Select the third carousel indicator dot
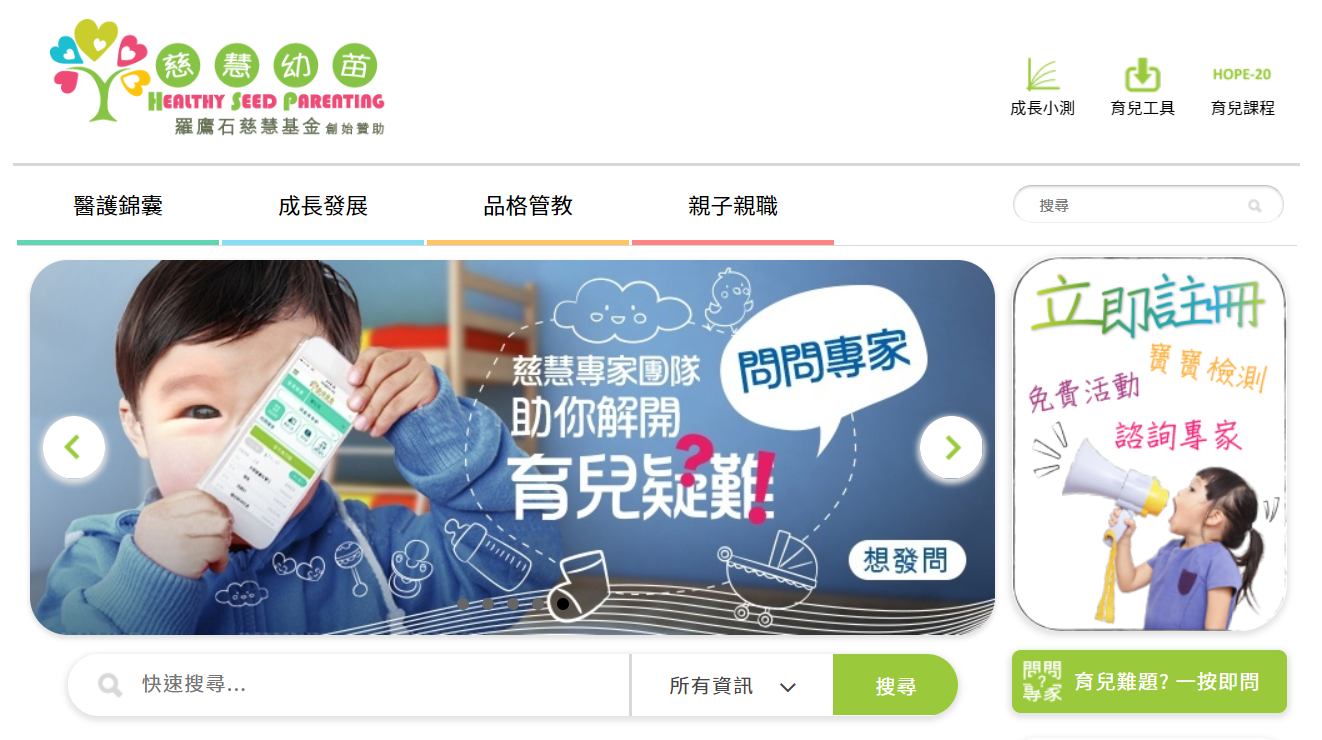1322x740 pixels. coord(513,604)
